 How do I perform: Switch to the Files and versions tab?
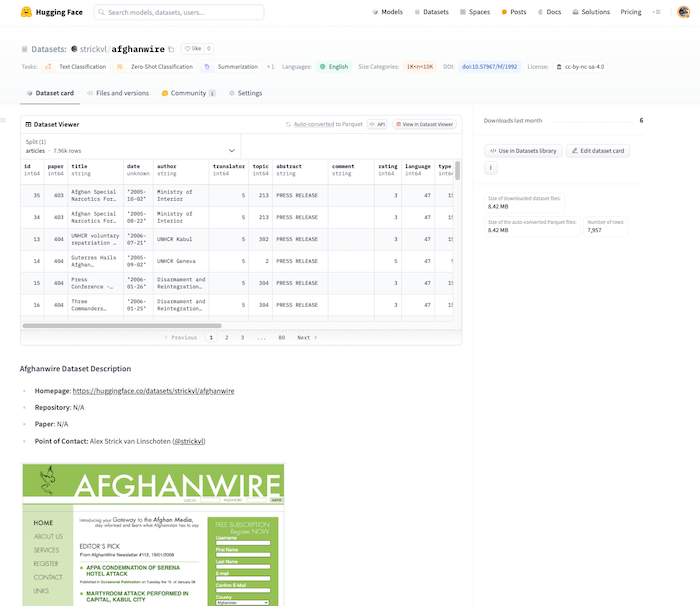coord(116,93)
